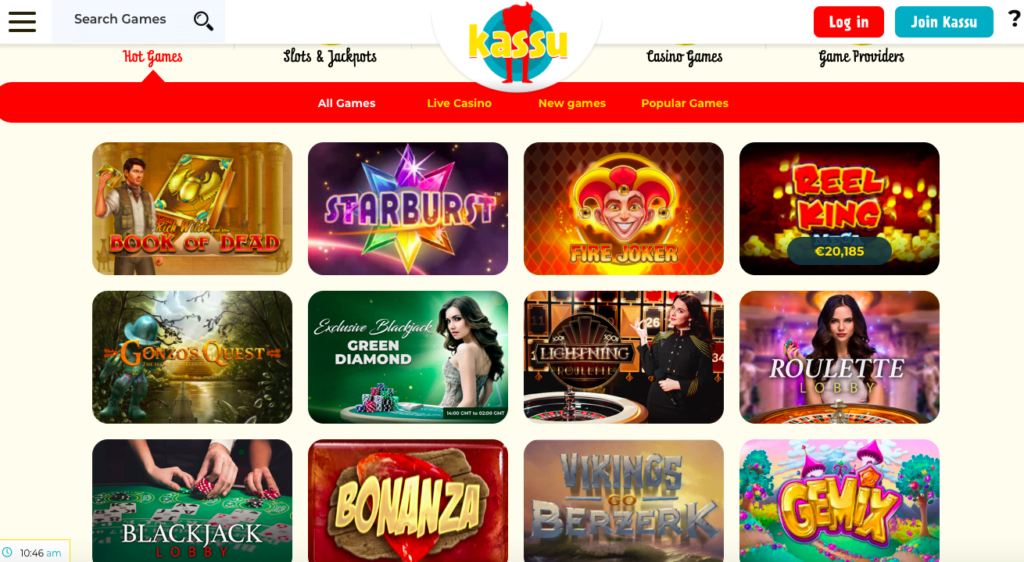1024x562 pixels.
Task: Play the Fire Joker game
Action: [623, 208]
